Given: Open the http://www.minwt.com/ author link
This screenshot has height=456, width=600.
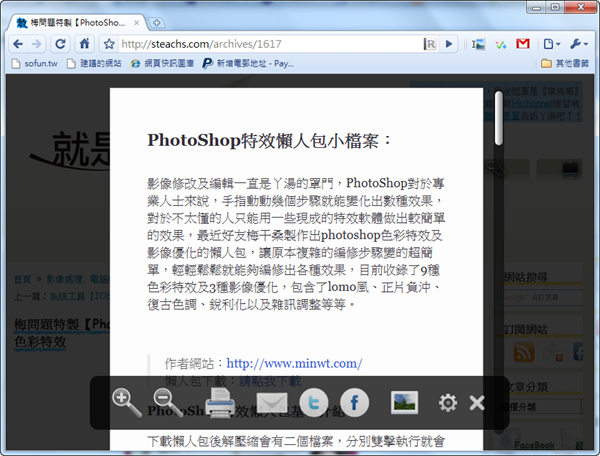Looking at the screenshot, I should pos(294,363).
